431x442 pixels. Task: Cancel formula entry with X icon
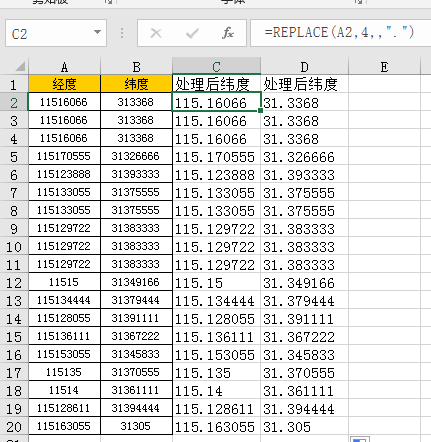[x=156, y=33]
